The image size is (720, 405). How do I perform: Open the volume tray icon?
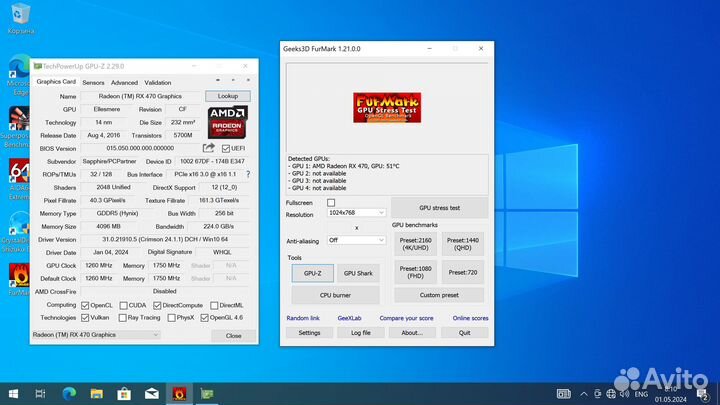[x=624, y=394]
